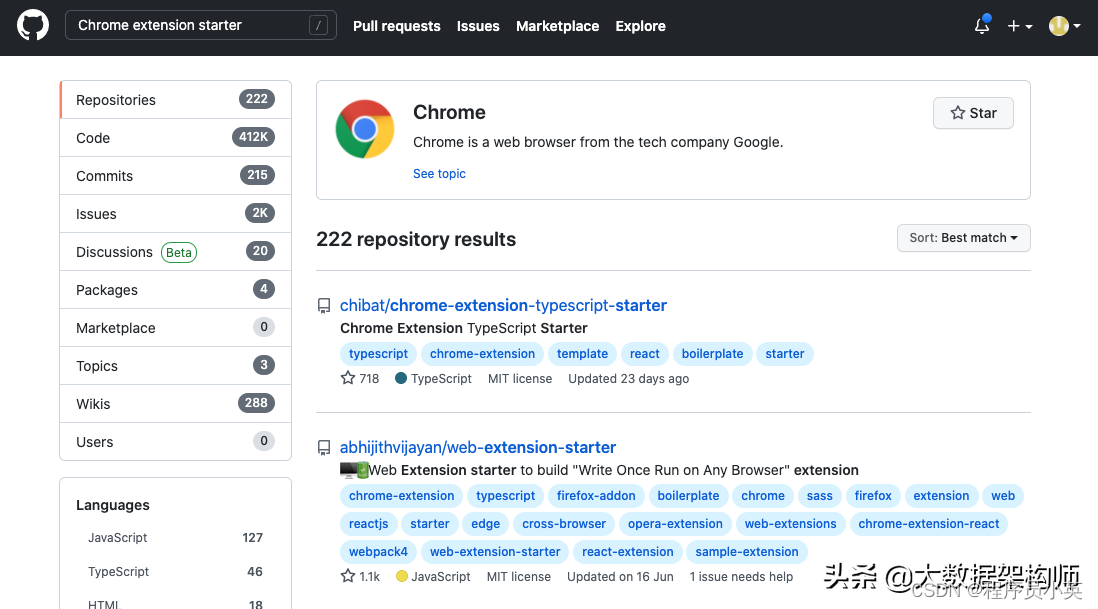Viewport: 1098px width, 609px height.
Task: Click the react-extension topic tag
Action: [627, 552]
